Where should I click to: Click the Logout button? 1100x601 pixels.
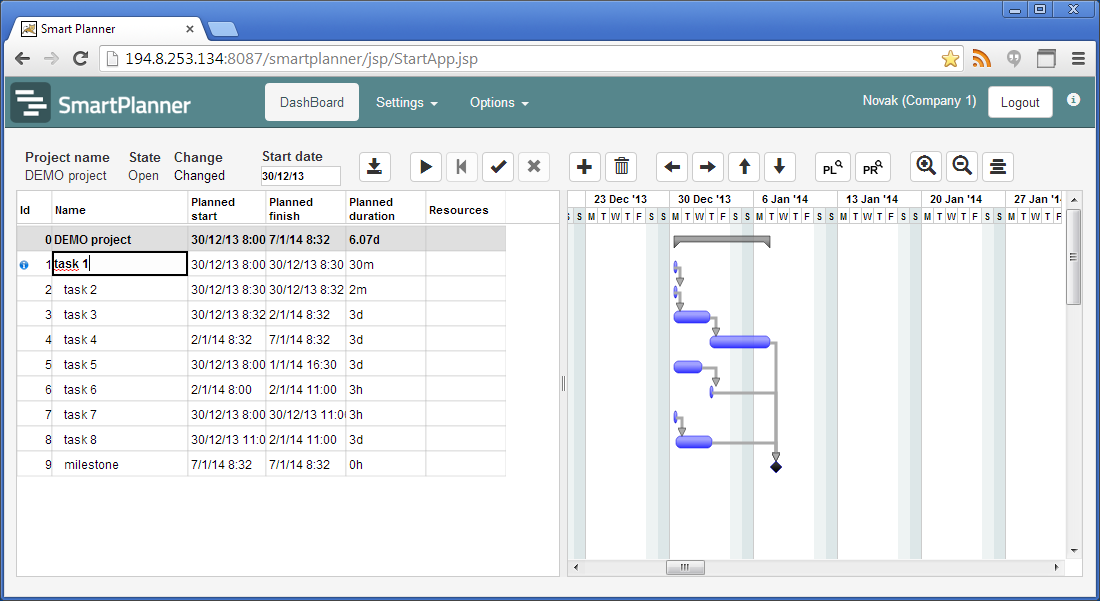pyautogui.click(x=1020, y=102)
